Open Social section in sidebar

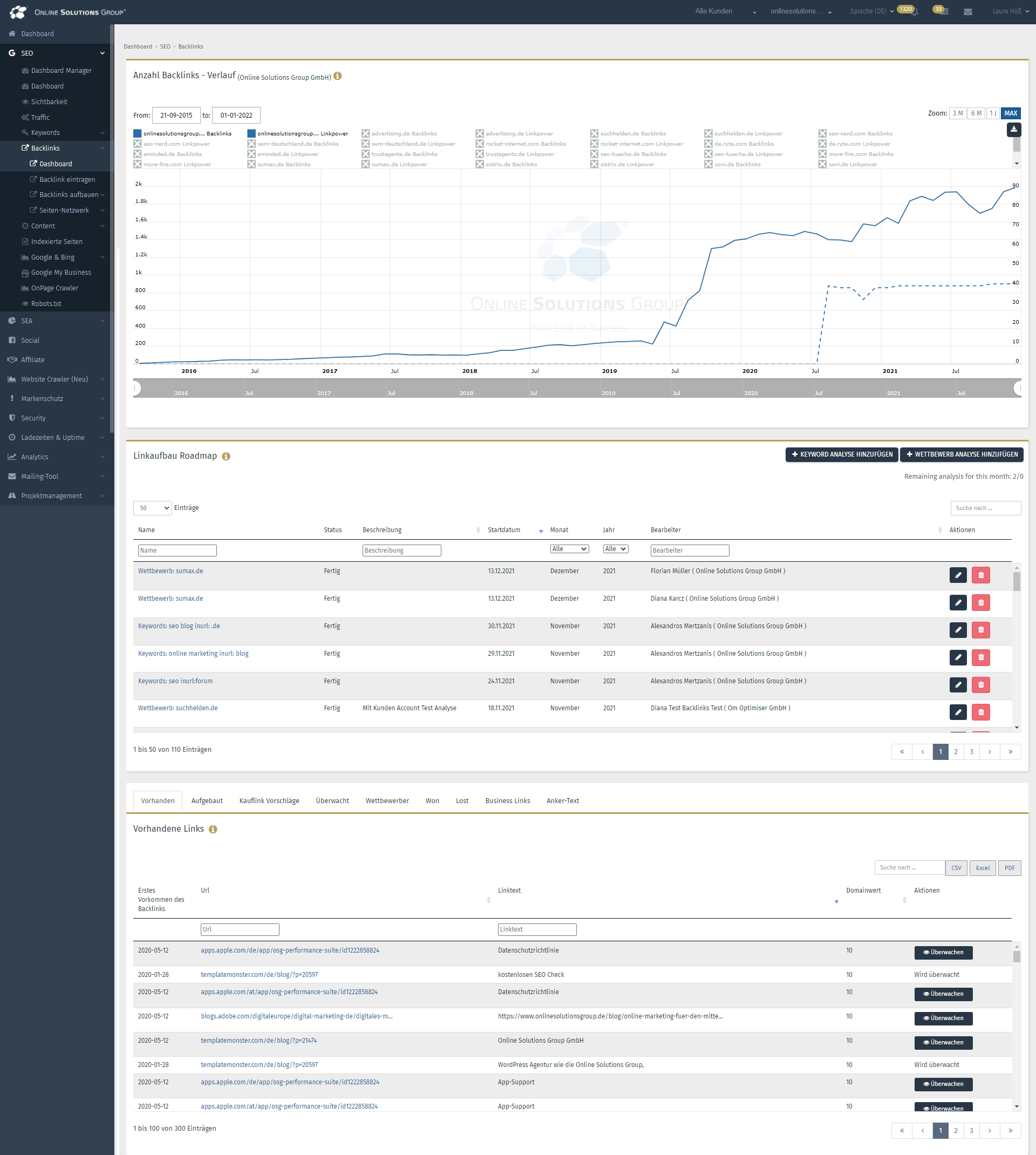tap(30, 341)
